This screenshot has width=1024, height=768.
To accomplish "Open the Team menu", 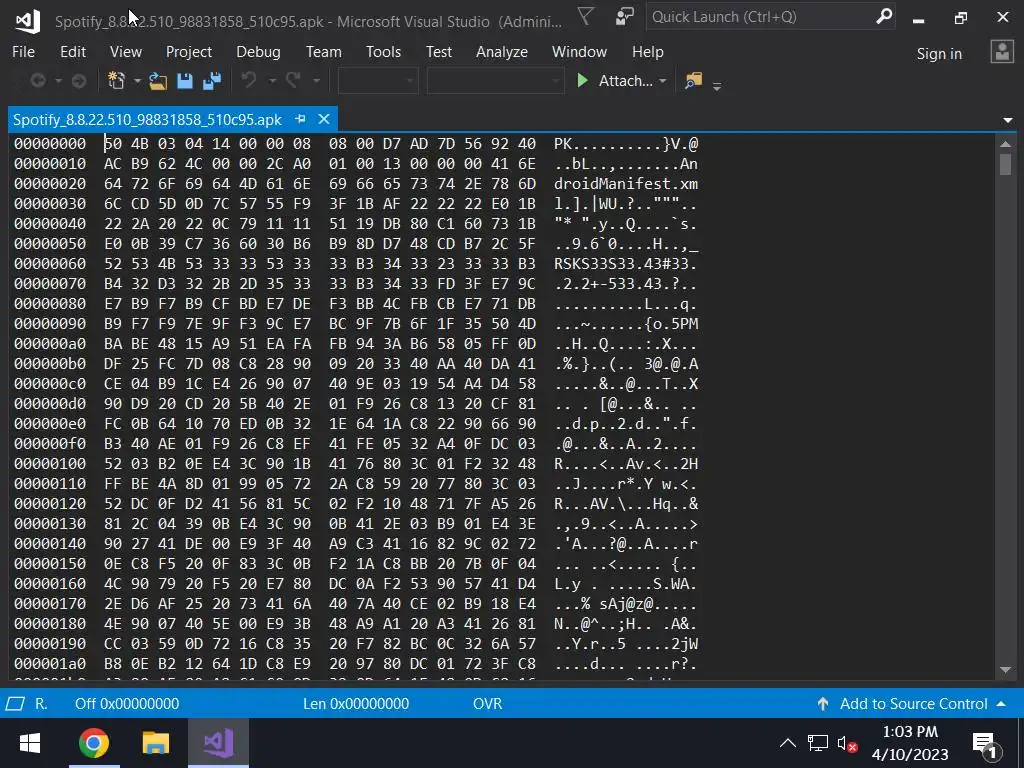I will (x=323, y=52).
